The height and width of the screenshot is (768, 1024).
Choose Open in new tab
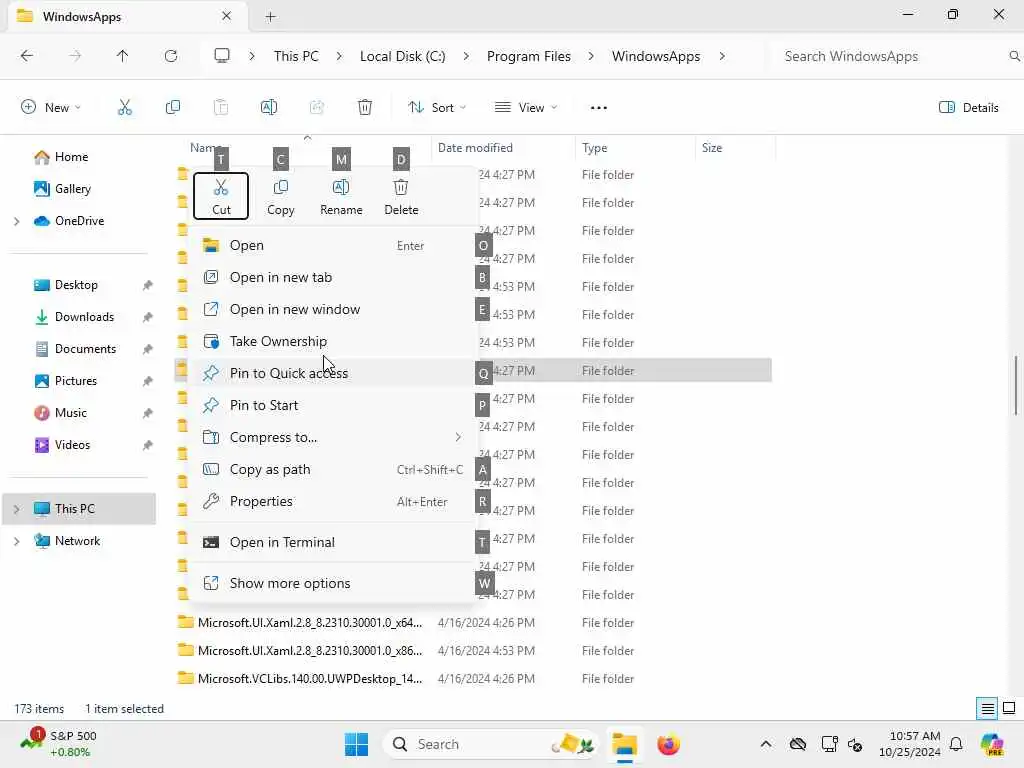pyautogui.click(x=333, y=278)
